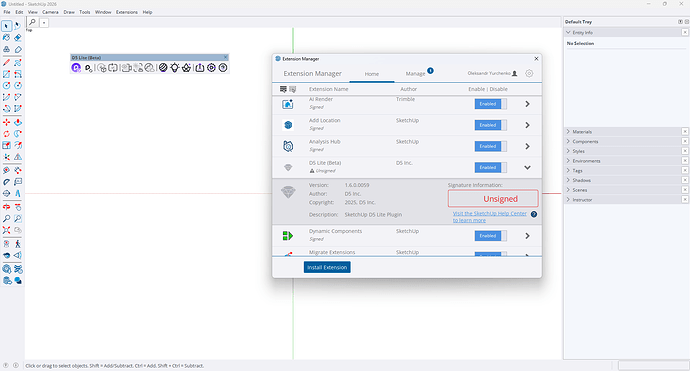The width and height of the screenshot is (690, 371).
Task: Select the Push/Pull tool
Action: (x=18, y=122)
